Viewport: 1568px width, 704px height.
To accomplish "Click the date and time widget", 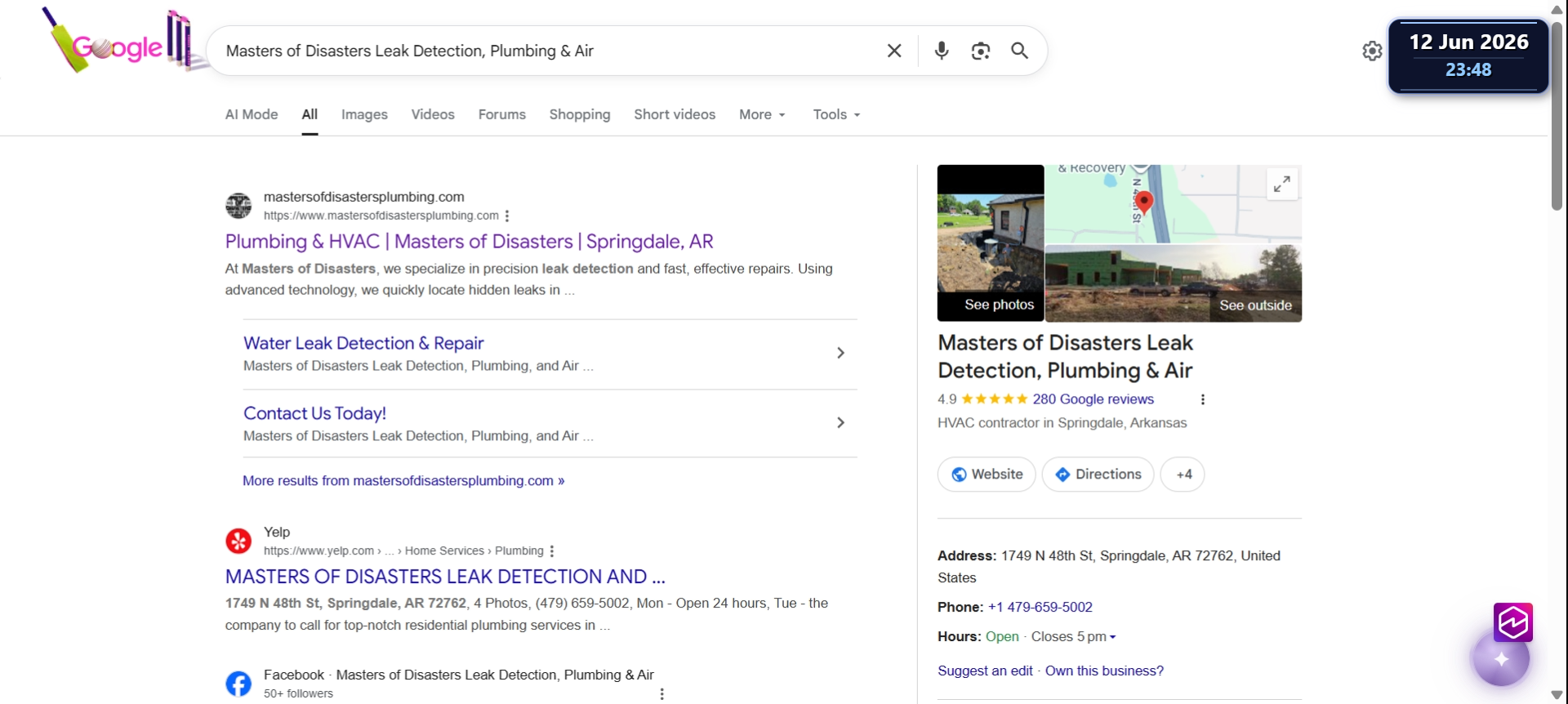I will 1468,56.
